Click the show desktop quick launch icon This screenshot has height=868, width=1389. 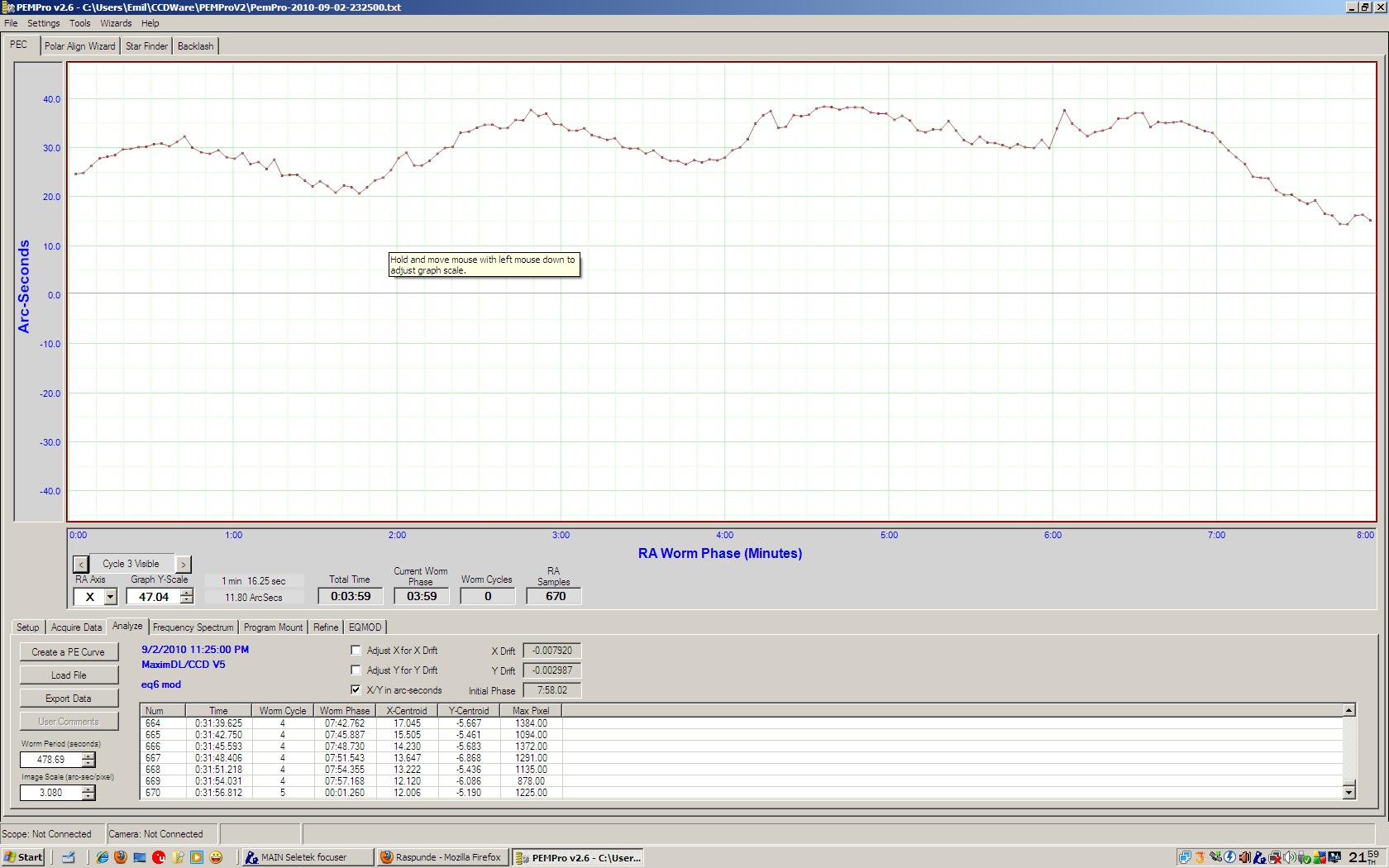click(x=140, y=857)
